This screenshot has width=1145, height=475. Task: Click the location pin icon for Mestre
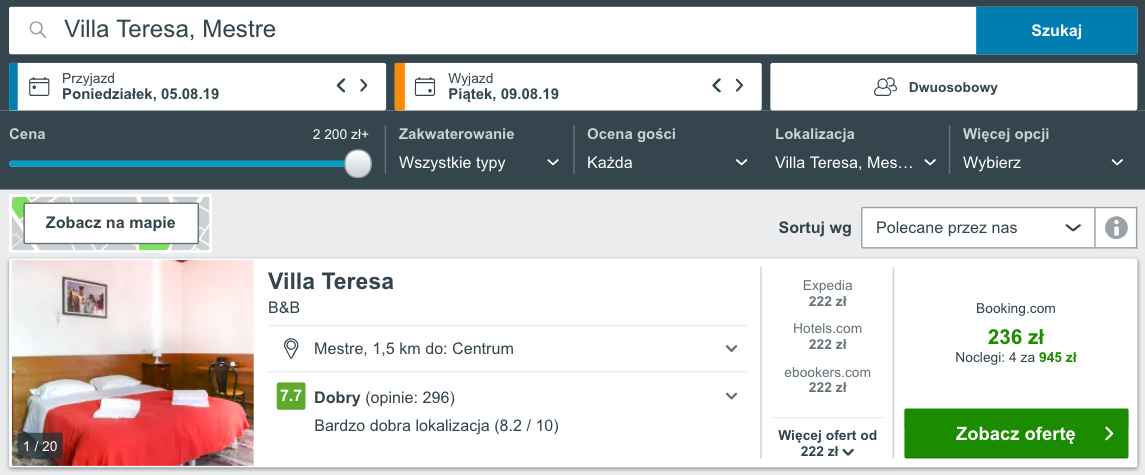pyautogui.click(x=291, y=349)
